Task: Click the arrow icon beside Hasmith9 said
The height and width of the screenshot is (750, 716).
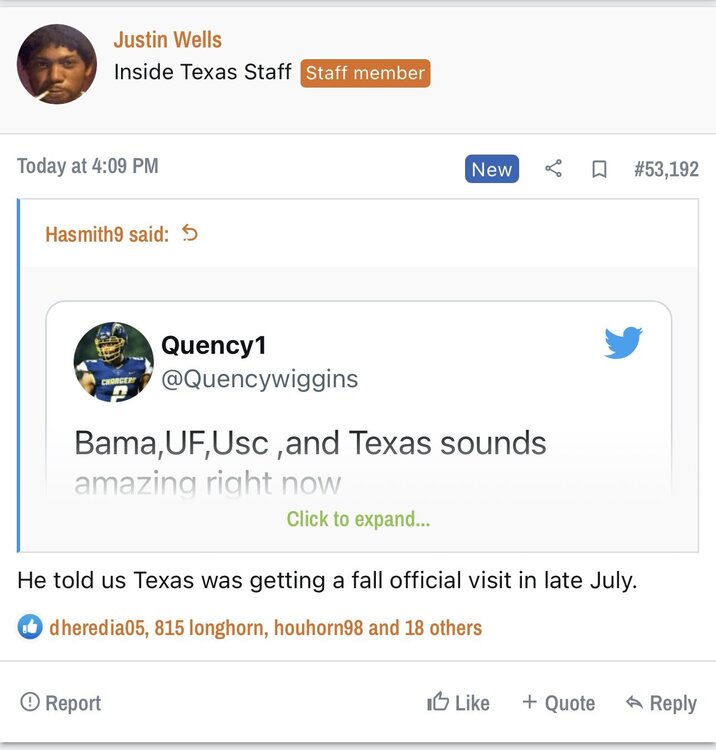Action: [190, 234]
